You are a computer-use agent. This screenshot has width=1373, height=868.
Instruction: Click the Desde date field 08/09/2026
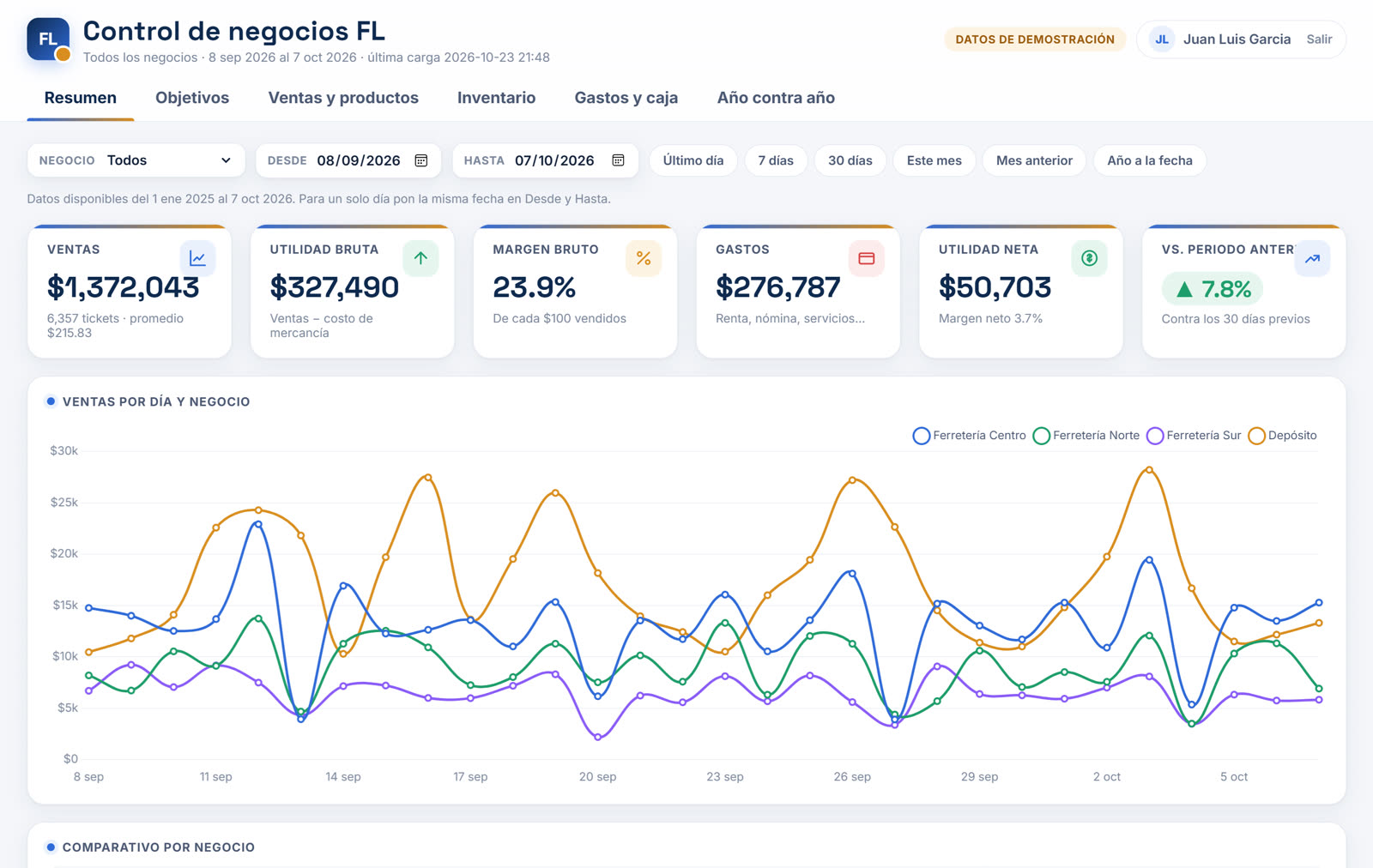348,160
